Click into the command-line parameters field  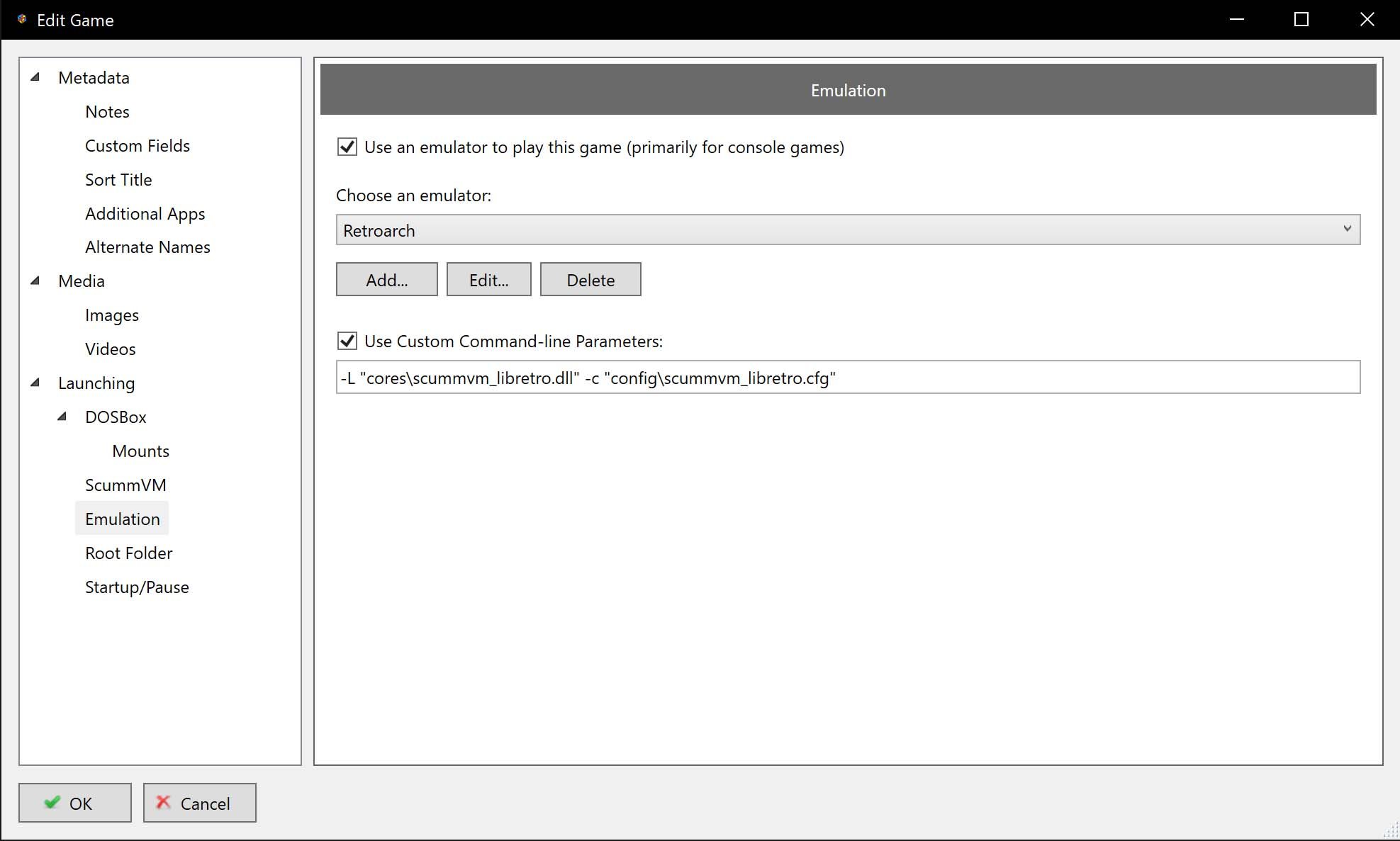pyautogui.click(x=848, y=377)
